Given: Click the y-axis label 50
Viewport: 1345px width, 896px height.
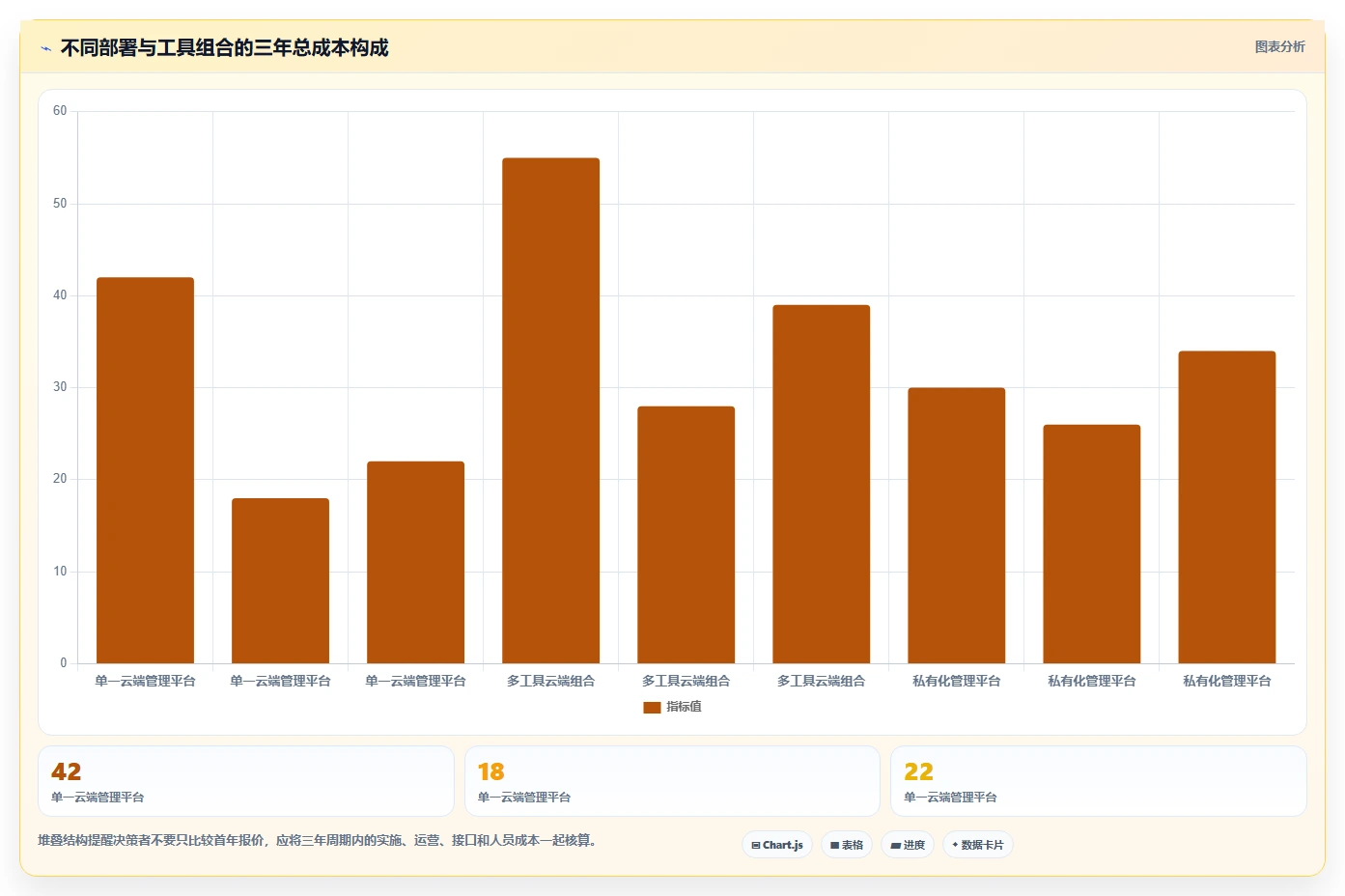Looking at the screenshot, I should (x=60, y=204).
